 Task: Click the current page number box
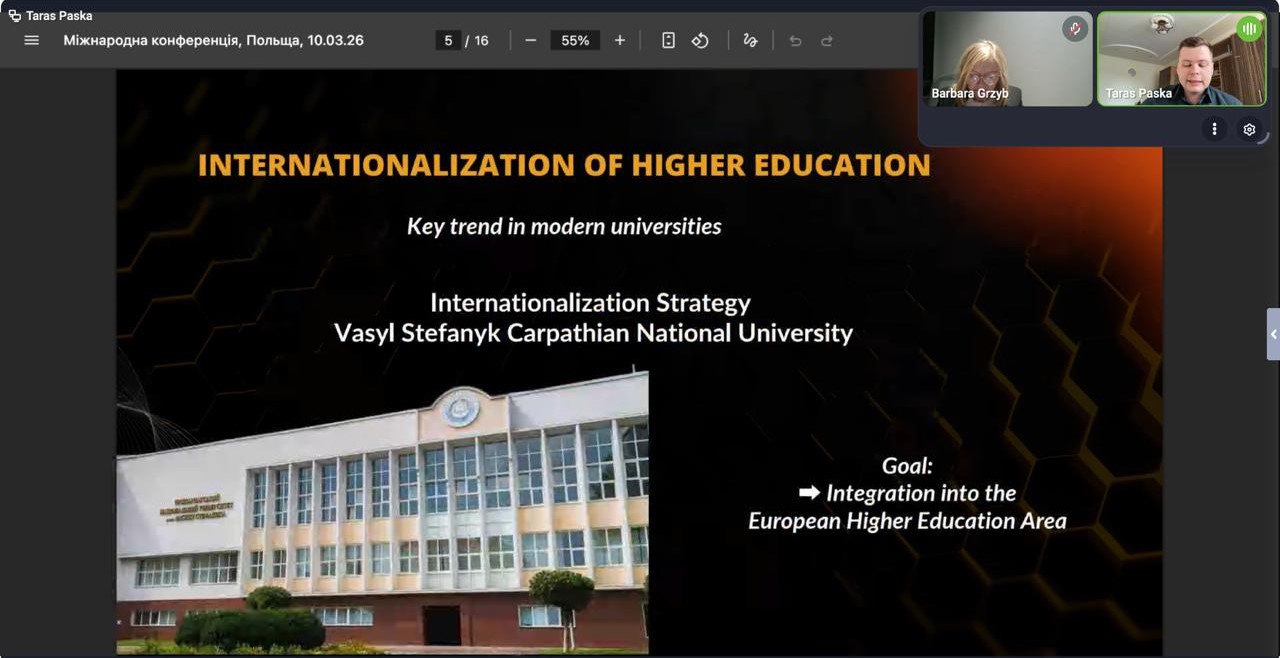[448, 40]
